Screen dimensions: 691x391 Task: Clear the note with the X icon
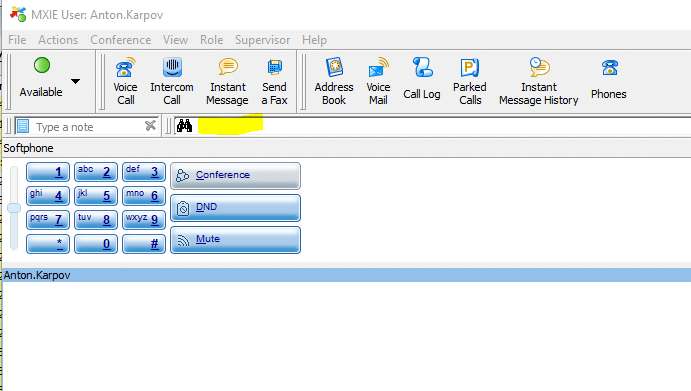tap(150, 126)
